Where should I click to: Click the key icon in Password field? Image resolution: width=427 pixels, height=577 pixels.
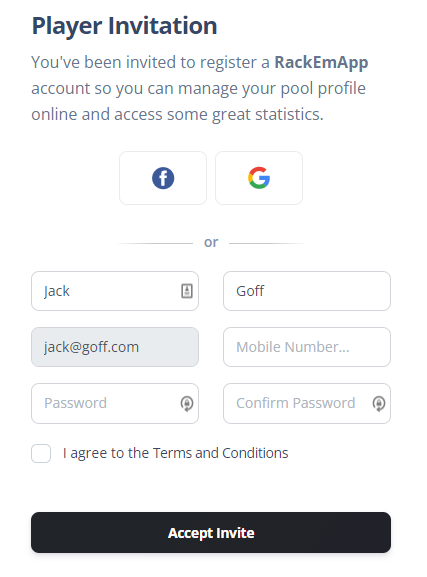[187, 404]
